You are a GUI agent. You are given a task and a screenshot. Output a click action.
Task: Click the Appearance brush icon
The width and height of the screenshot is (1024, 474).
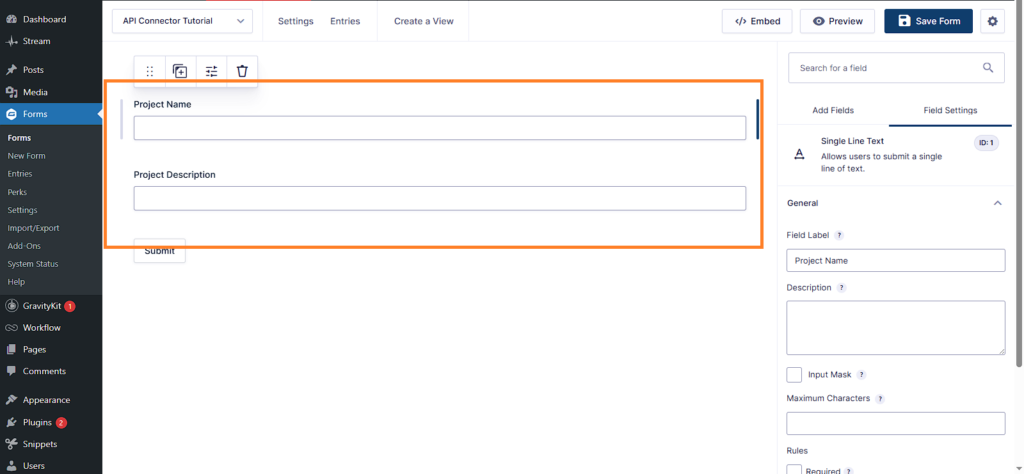tap(12, 400)
